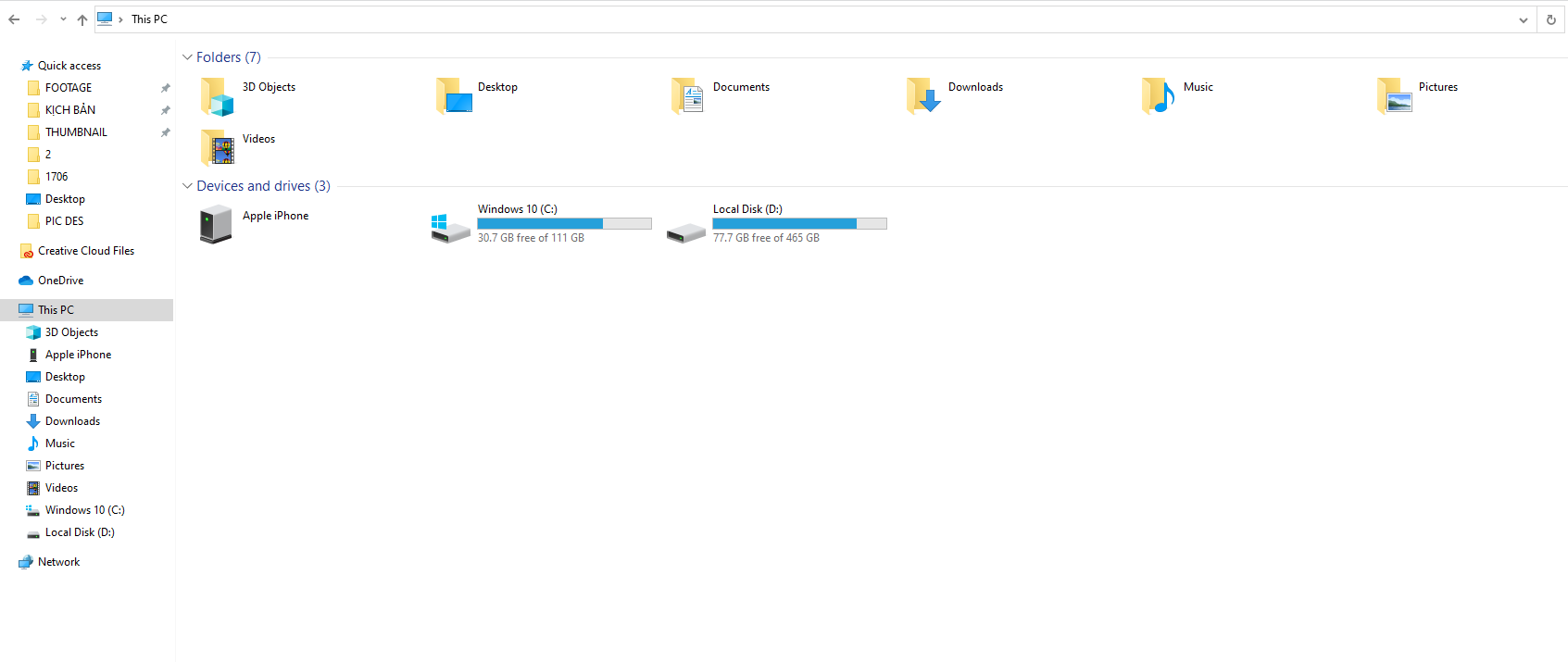
Task: Open Desktop under This PC in sidebar
Action: point(65,377)
